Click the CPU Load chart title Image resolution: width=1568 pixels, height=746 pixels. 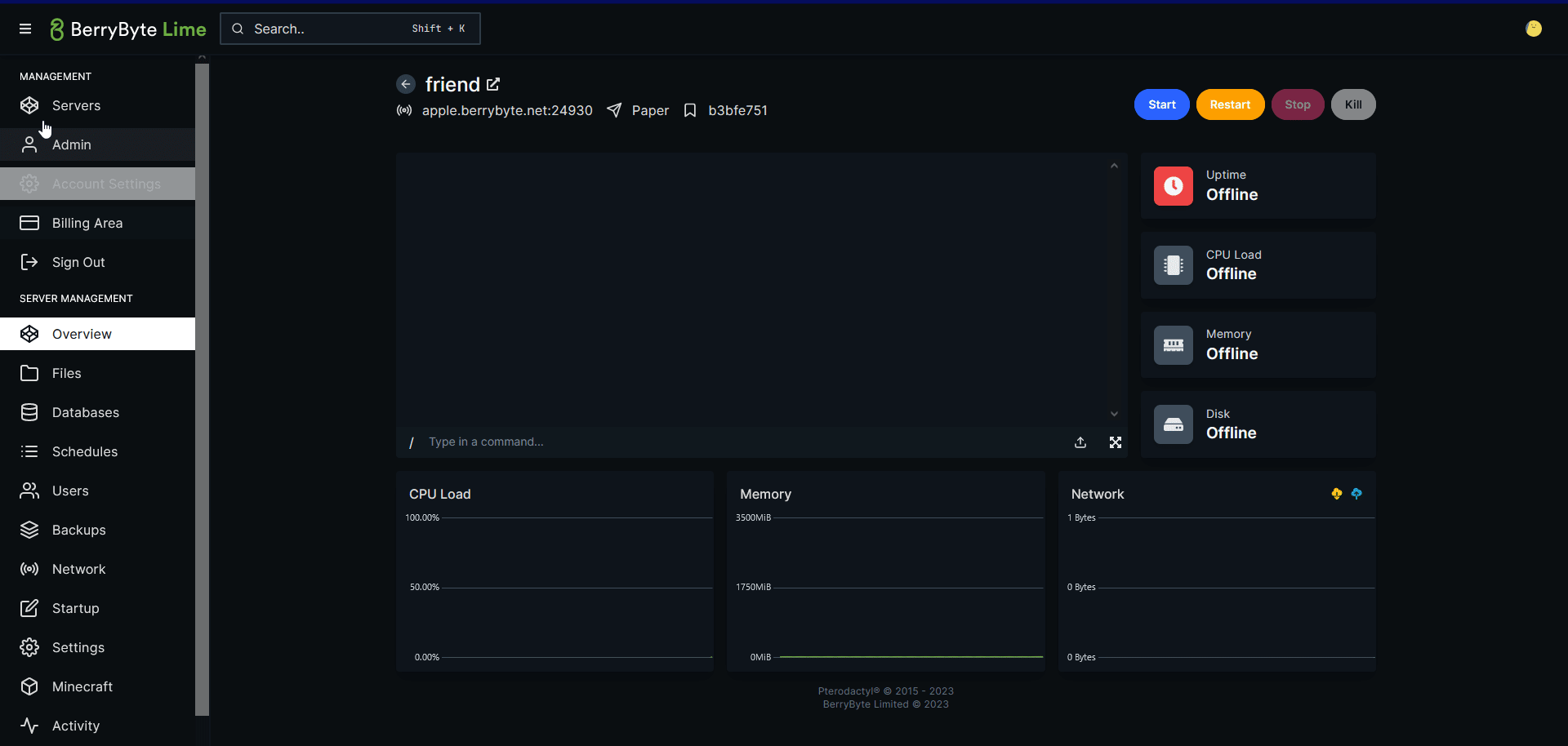tap(440, 494)
